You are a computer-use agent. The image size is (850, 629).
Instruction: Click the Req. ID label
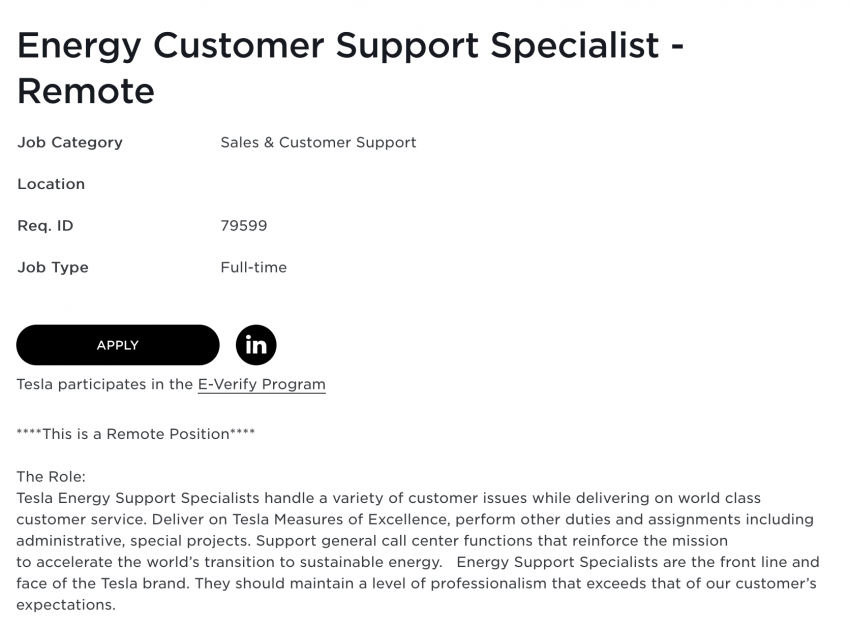45,226
